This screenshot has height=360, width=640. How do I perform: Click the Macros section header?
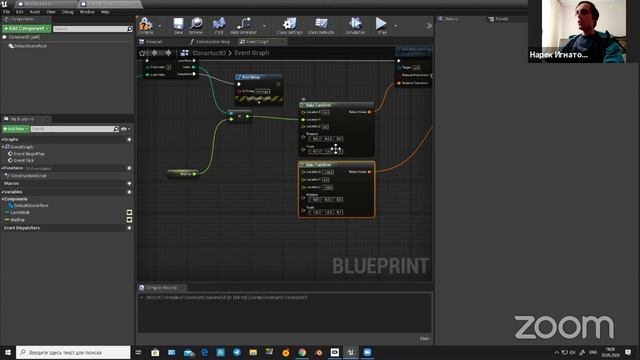click(x=11, y=184)
